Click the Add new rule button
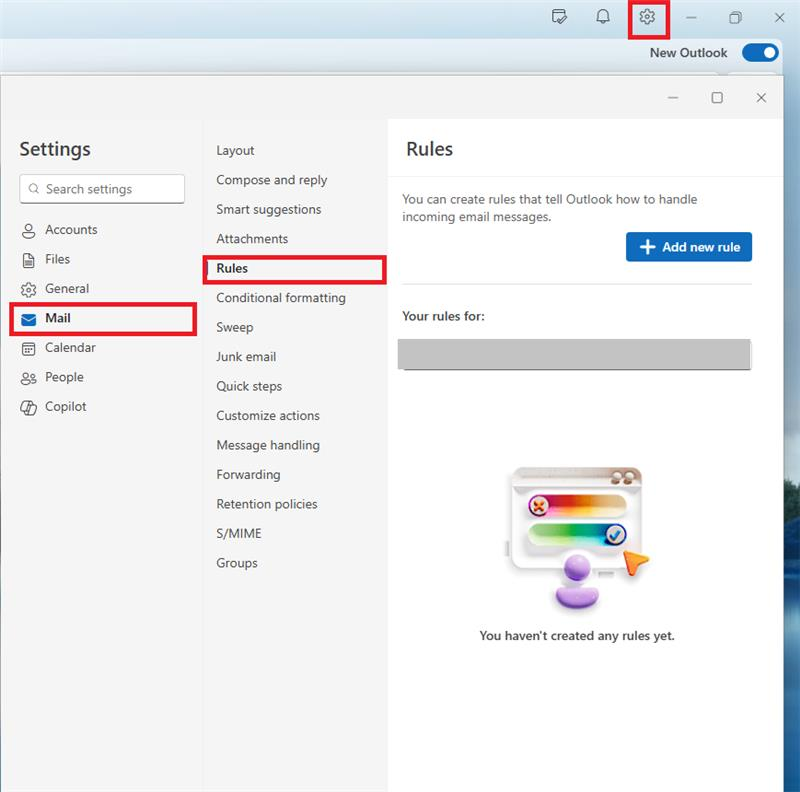 click(689, 247)
